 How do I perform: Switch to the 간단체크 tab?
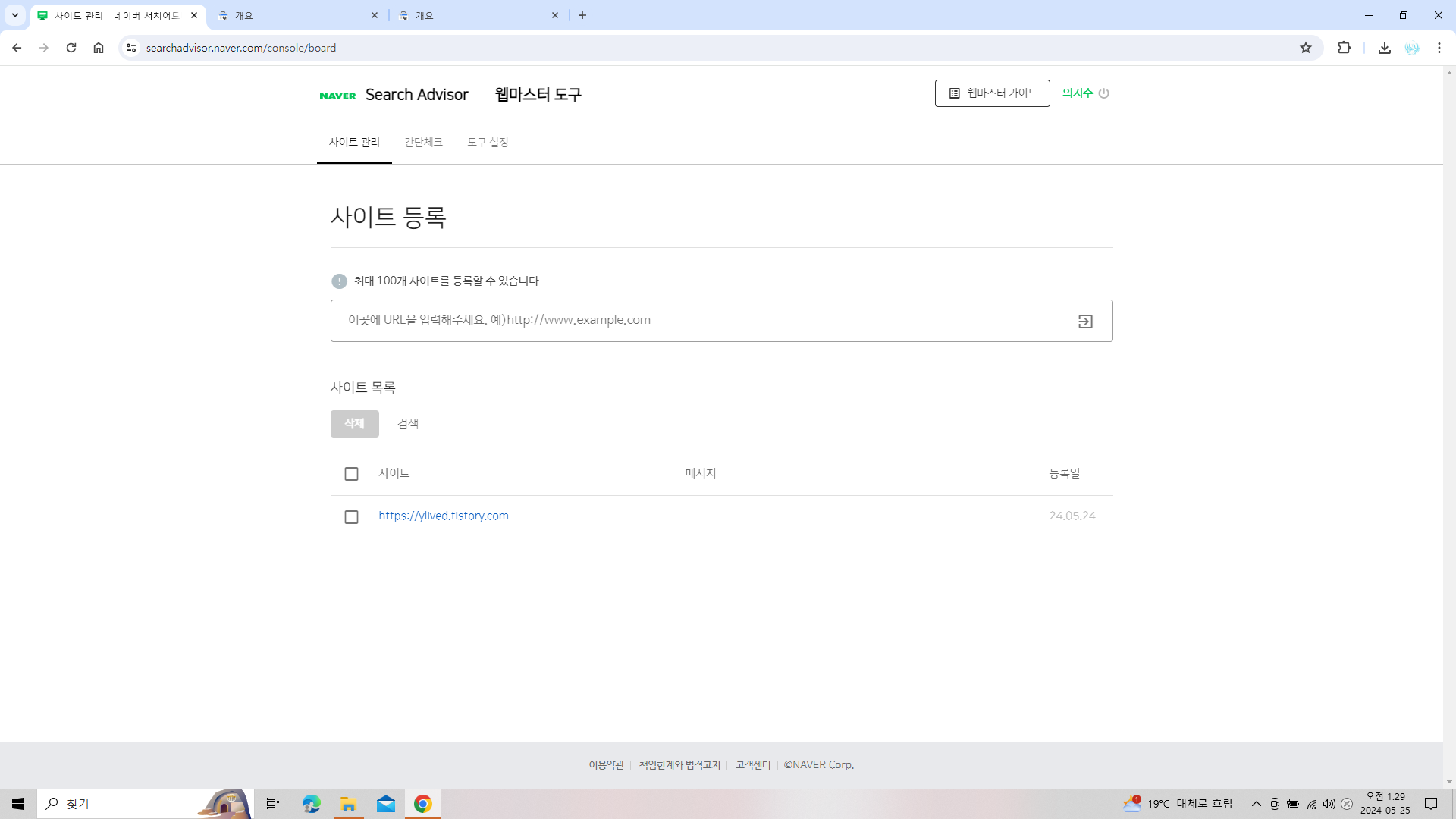[423, 143]
